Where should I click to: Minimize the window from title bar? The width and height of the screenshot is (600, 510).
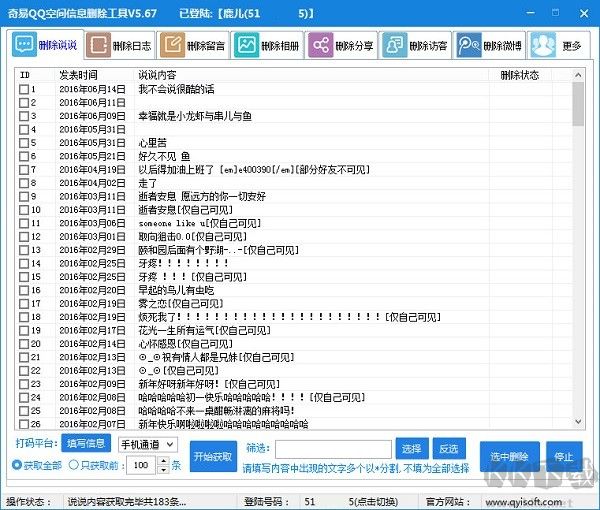point(530,13)
